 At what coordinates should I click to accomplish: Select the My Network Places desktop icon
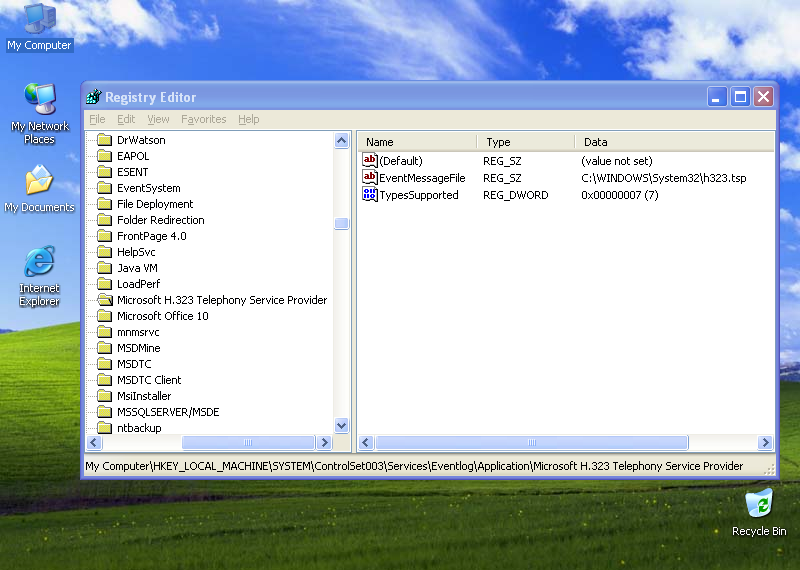point(39,113)
